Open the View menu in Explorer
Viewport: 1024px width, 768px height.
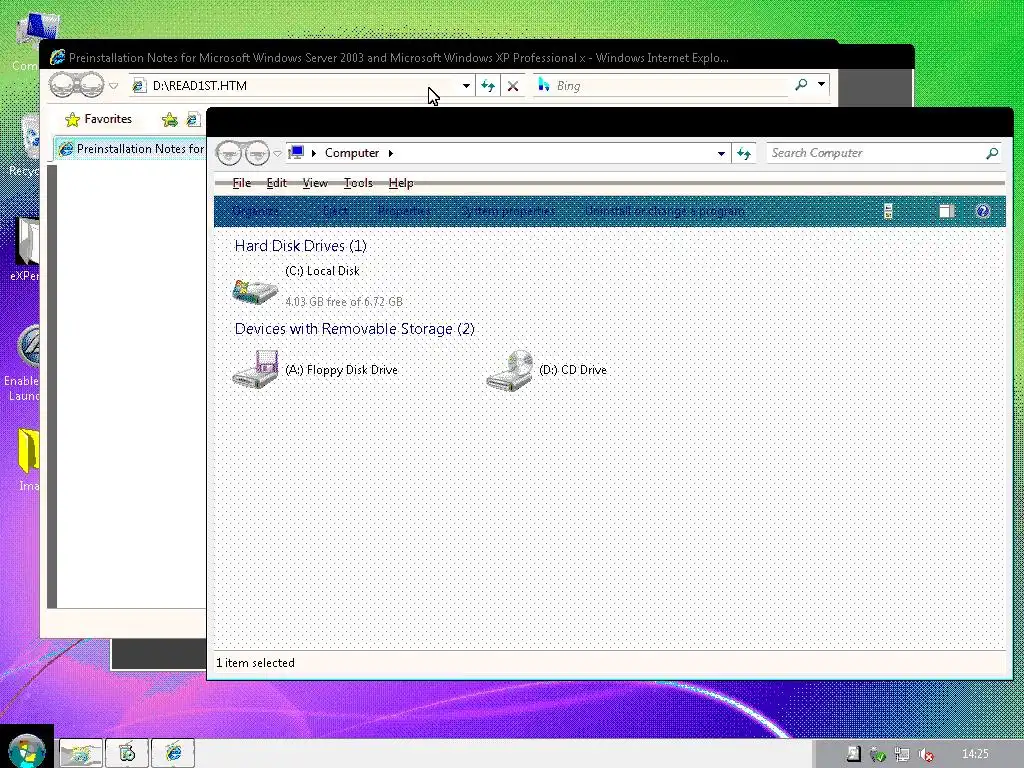[315, 183]
